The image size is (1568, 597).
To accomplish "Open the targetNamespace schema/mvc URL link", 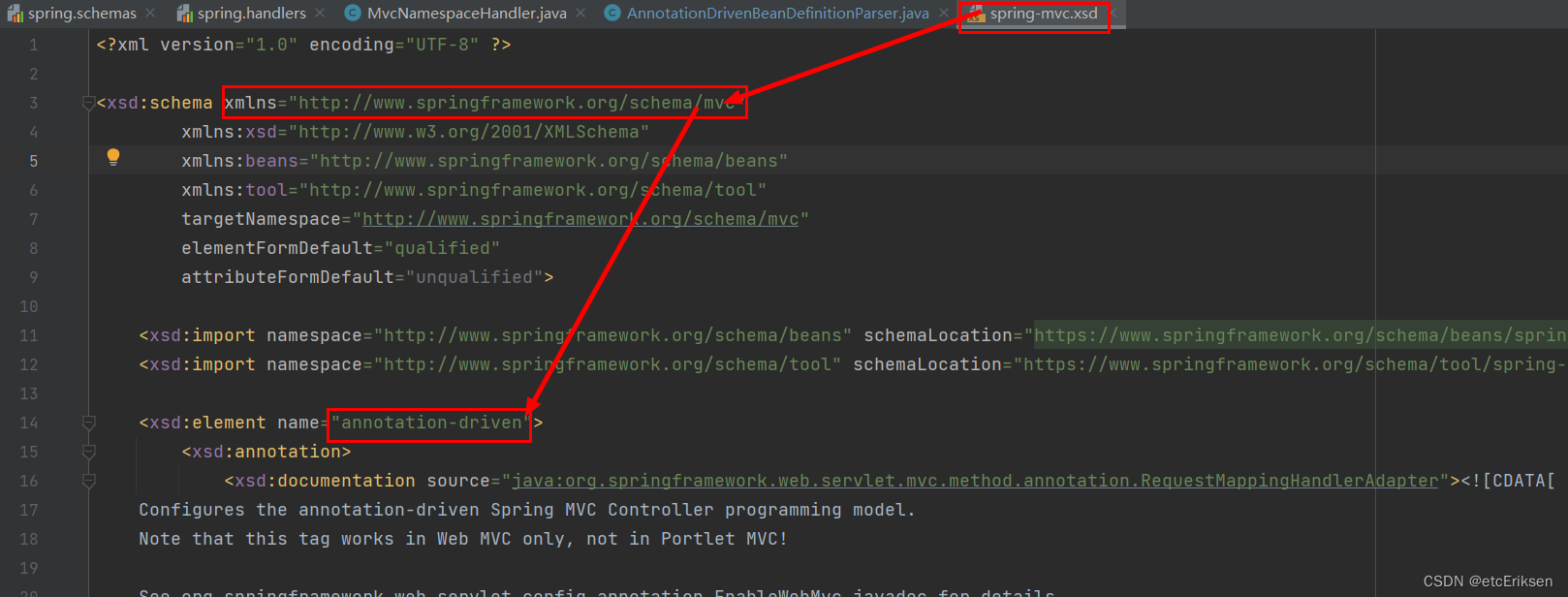I will (580, 220).
